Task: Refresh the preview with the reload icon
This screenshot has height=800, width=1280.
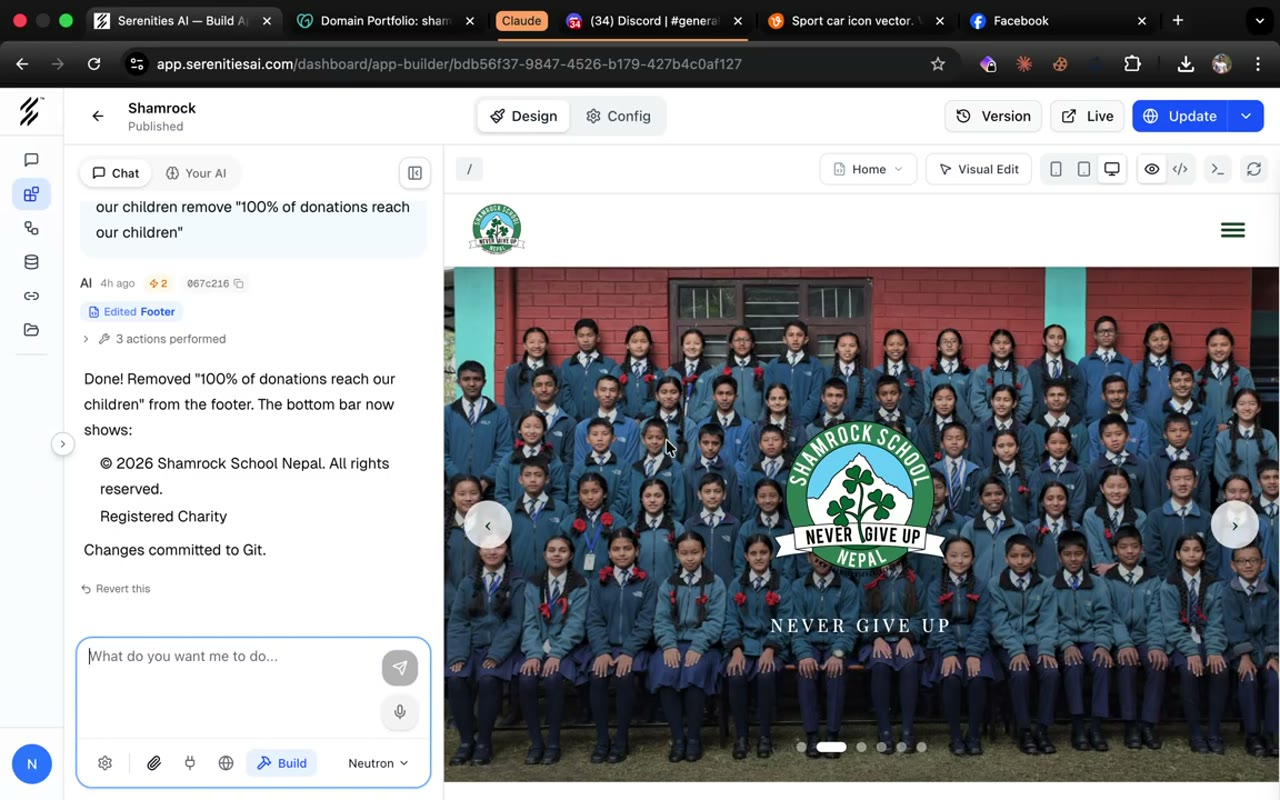Action: [1254, 169]
